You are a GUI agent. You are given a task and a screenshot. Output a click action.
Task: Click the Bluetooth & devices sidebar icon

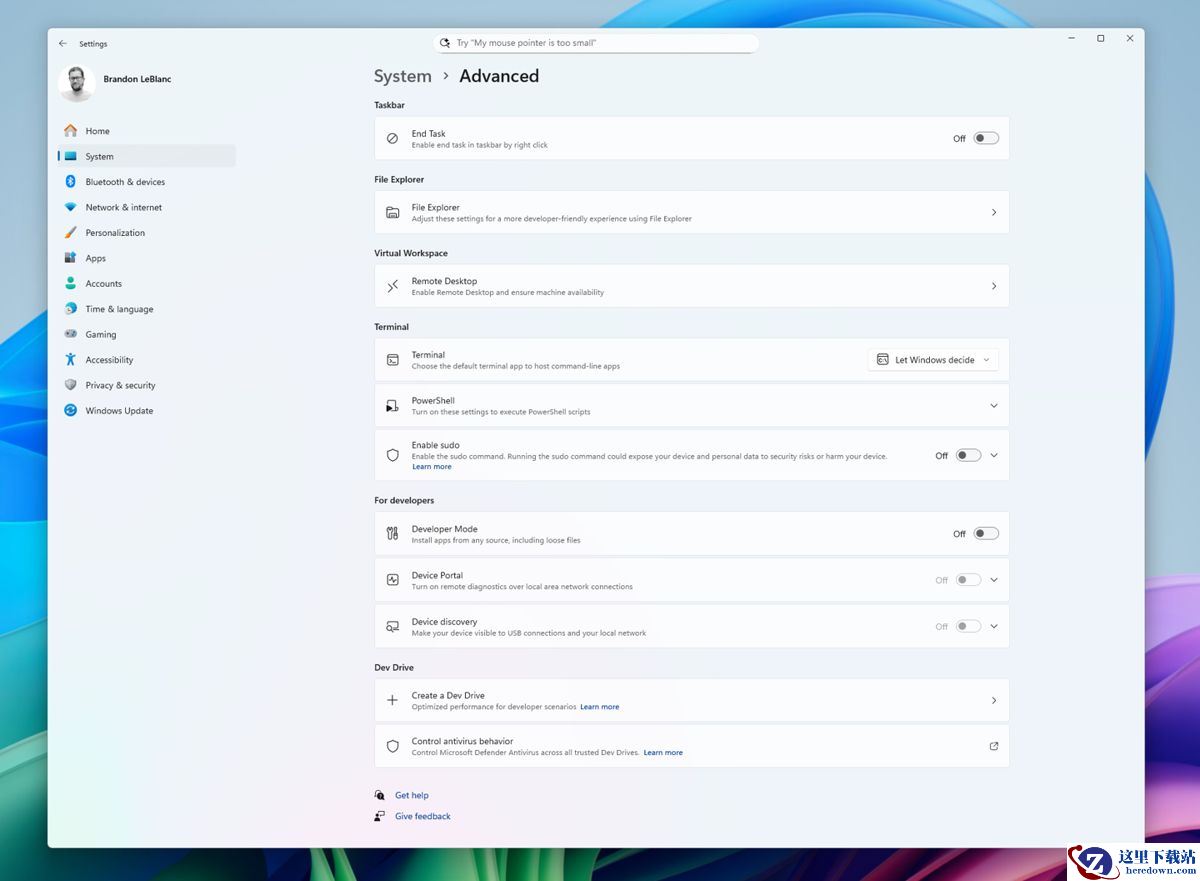coord(70,182)
